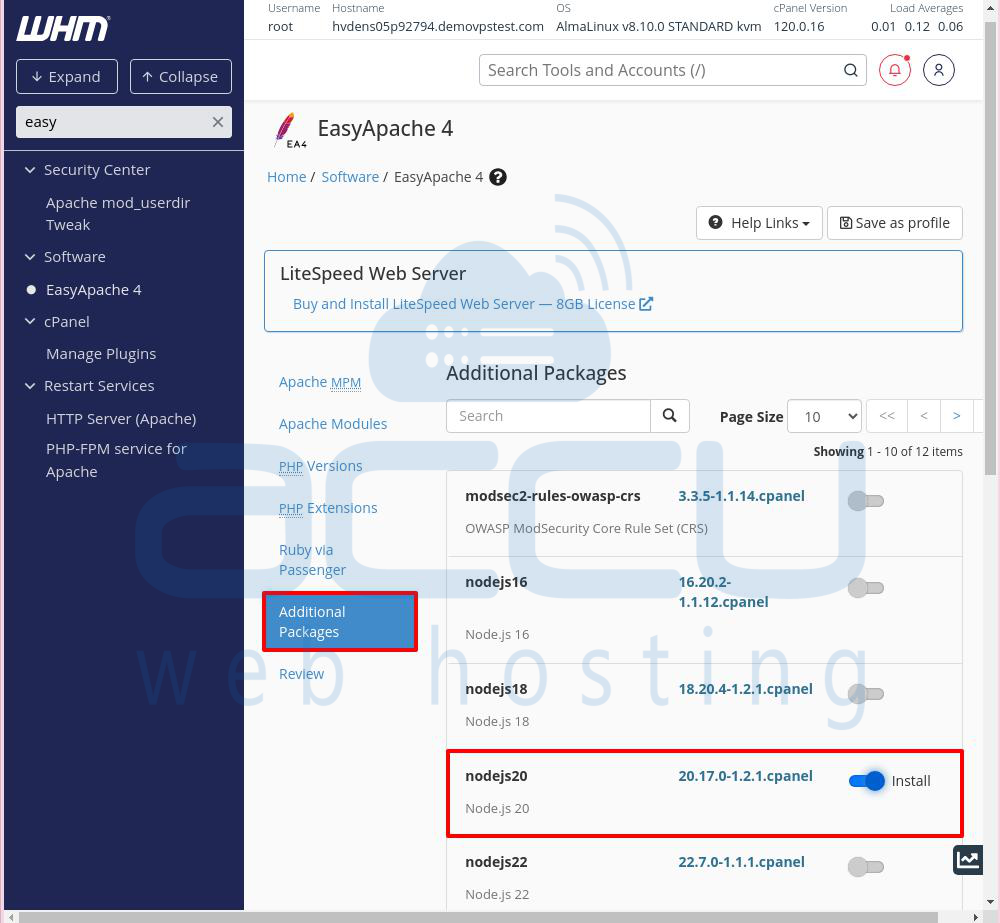1000x923 pixels.
Task: Click the nodejs20 package name
Action: (x=496, y=776)
